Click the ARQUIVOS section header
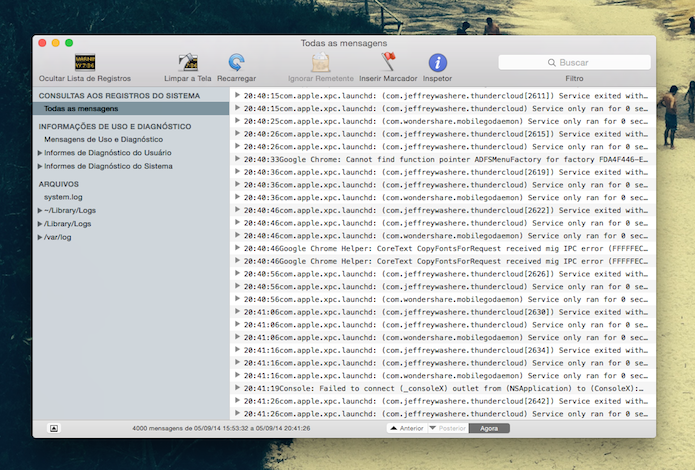Screen dimensions: 695x470 click(59, 184)
